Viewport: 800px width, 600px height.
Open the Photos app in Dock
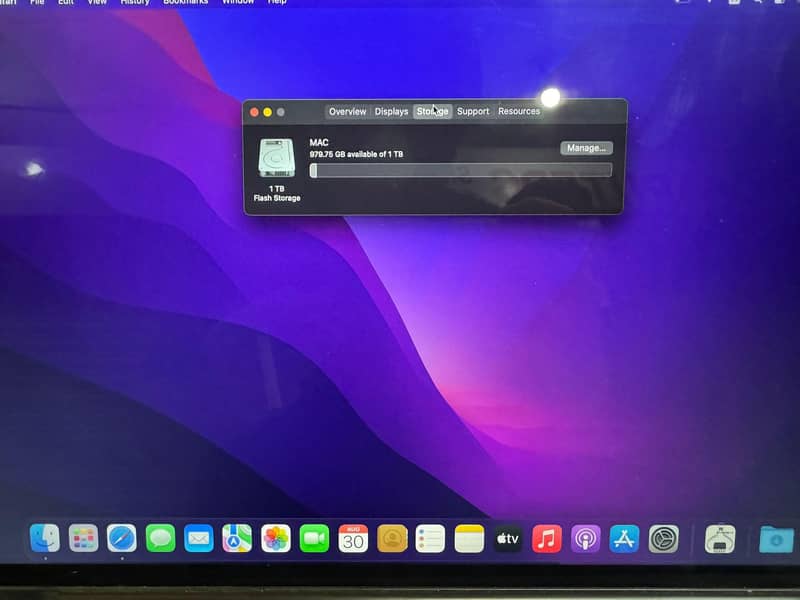click(x=276, y=538)
